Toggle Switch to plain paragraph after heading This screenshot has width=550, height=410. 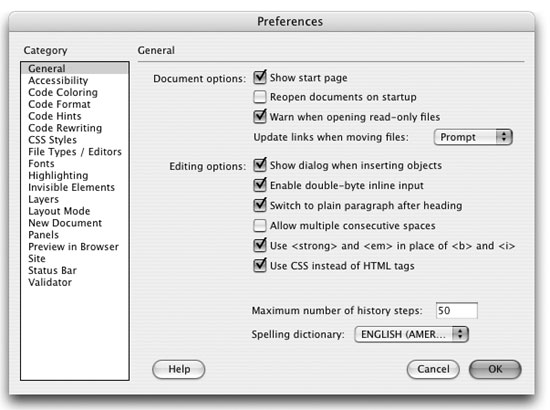point(260,205)
